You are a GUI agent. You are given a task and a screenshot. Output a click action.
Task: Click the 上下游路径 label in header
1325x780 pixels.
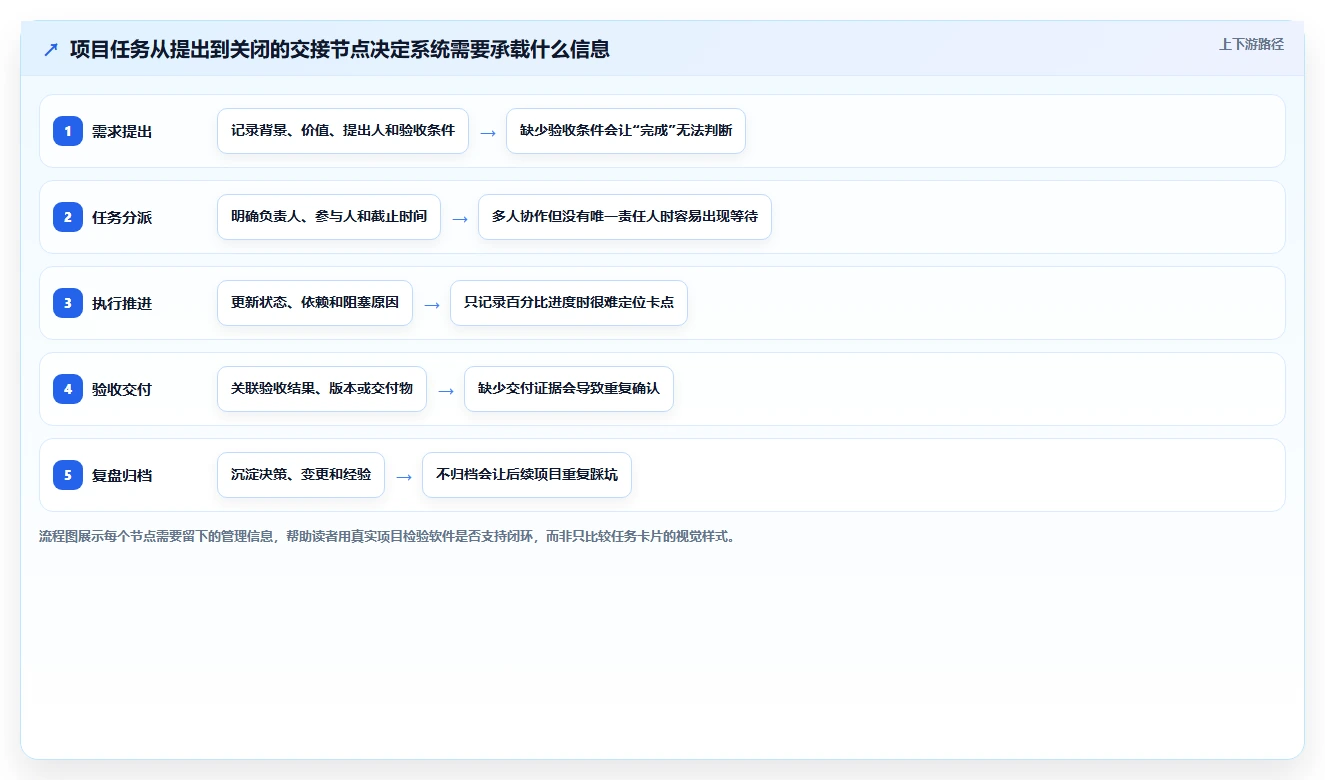point(1251,44)
